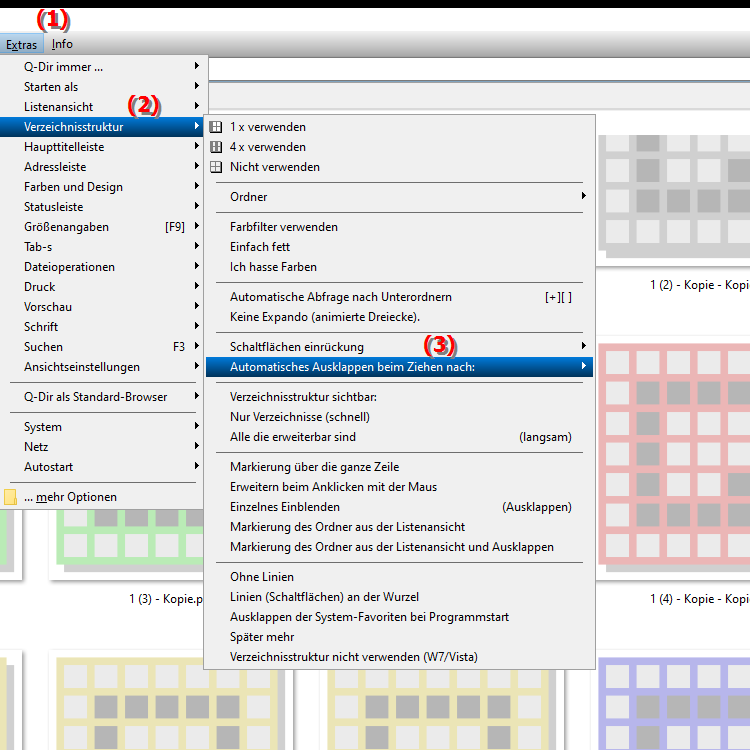Open the Info menu
The height and width of the screenshot is (750, 750).
pyautogui.click(x=62, y=44)
